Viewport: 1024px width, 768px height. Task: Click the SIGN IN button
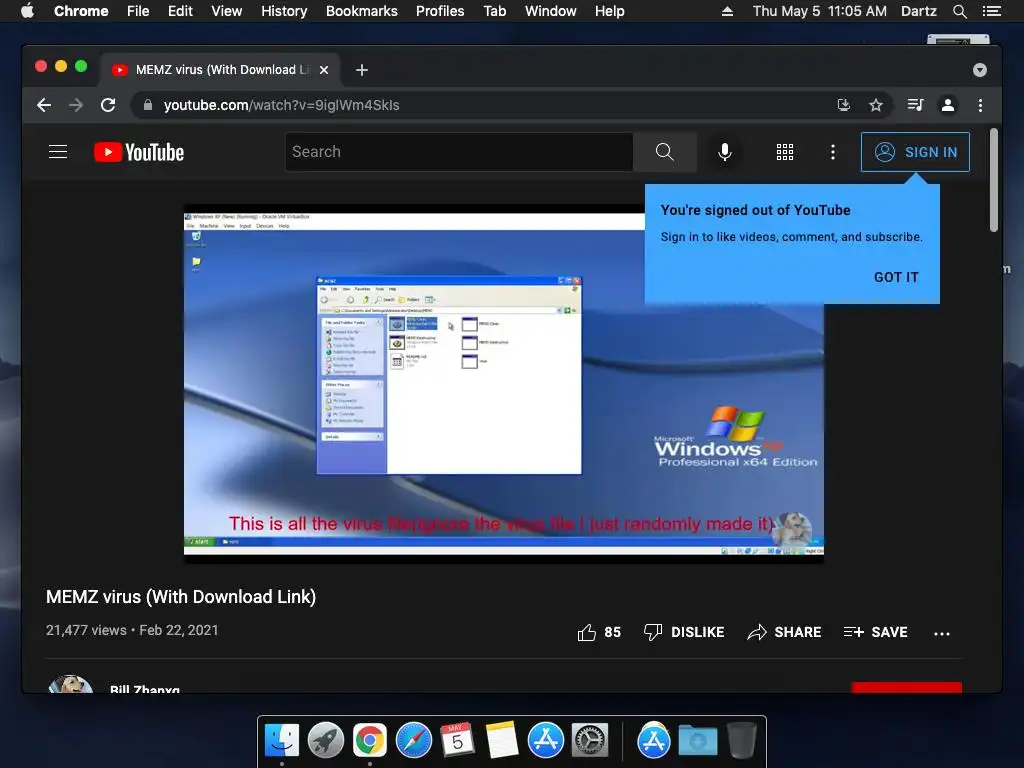pyautogui.click(x=915, y=152)
